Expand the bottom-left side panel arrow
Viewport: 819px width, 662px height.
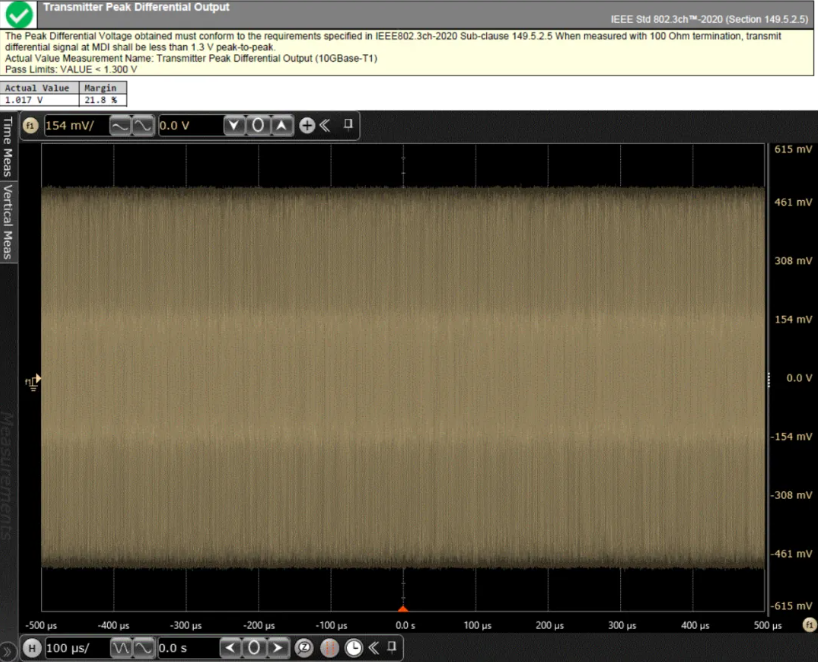tap(8, 649)
